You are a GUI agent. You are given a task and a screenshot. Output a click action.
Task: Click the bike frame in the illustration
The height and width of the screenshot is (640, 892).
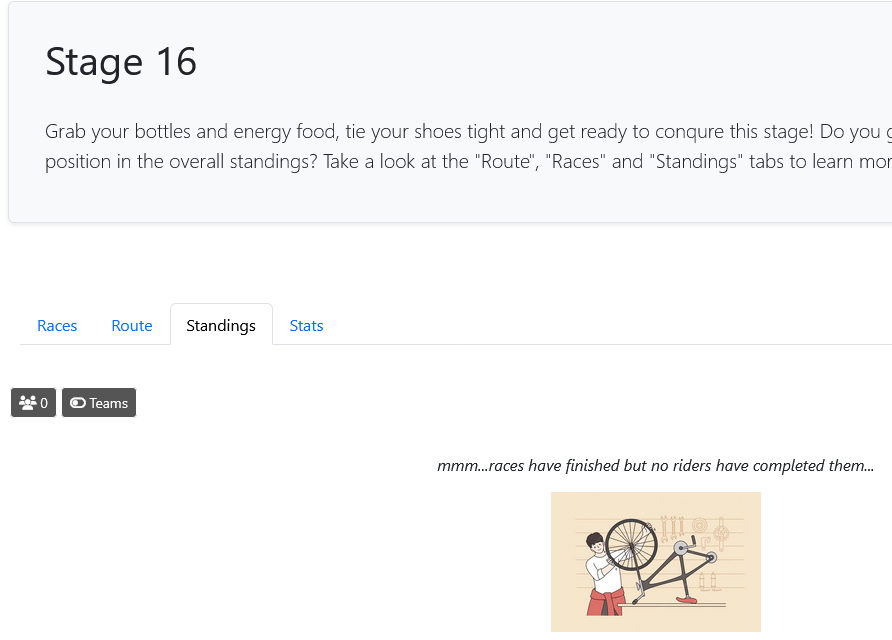click(x=662, y=572)
